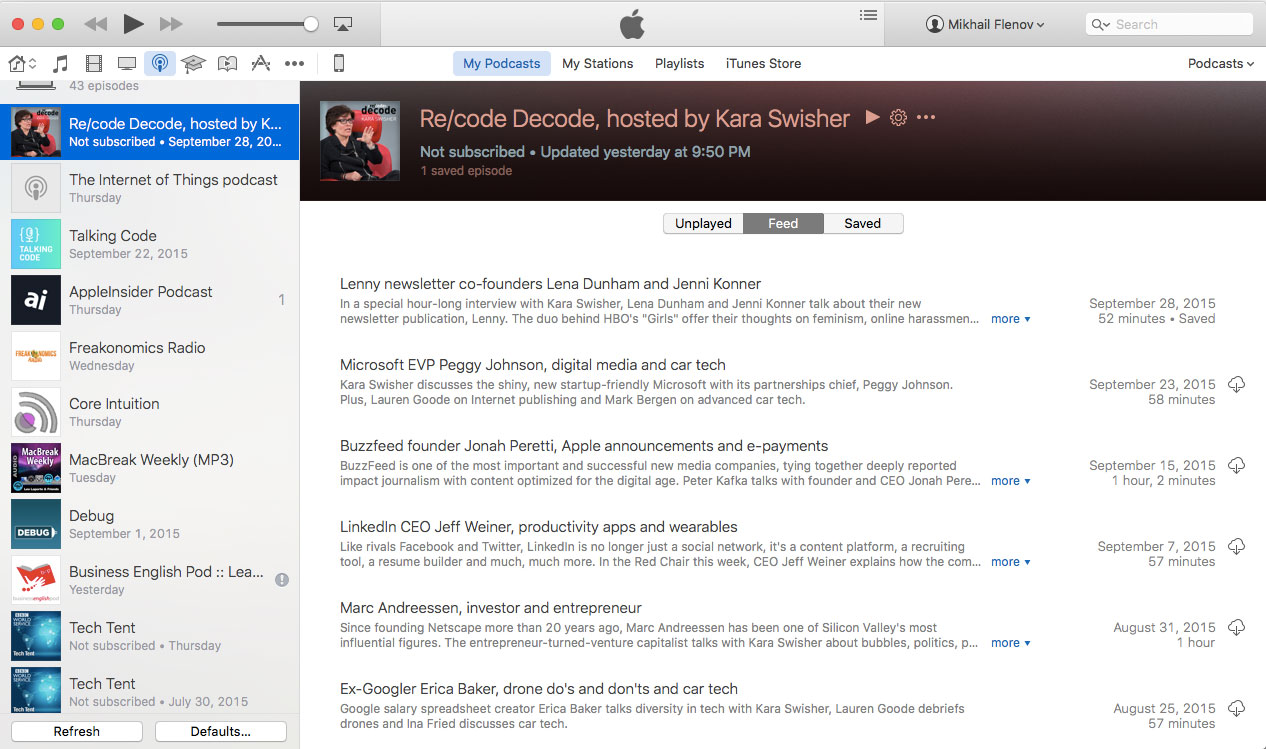Open Re/code Decode more options ellipsis
This screenshot has width=1266, height=749.
pos(926,118)
